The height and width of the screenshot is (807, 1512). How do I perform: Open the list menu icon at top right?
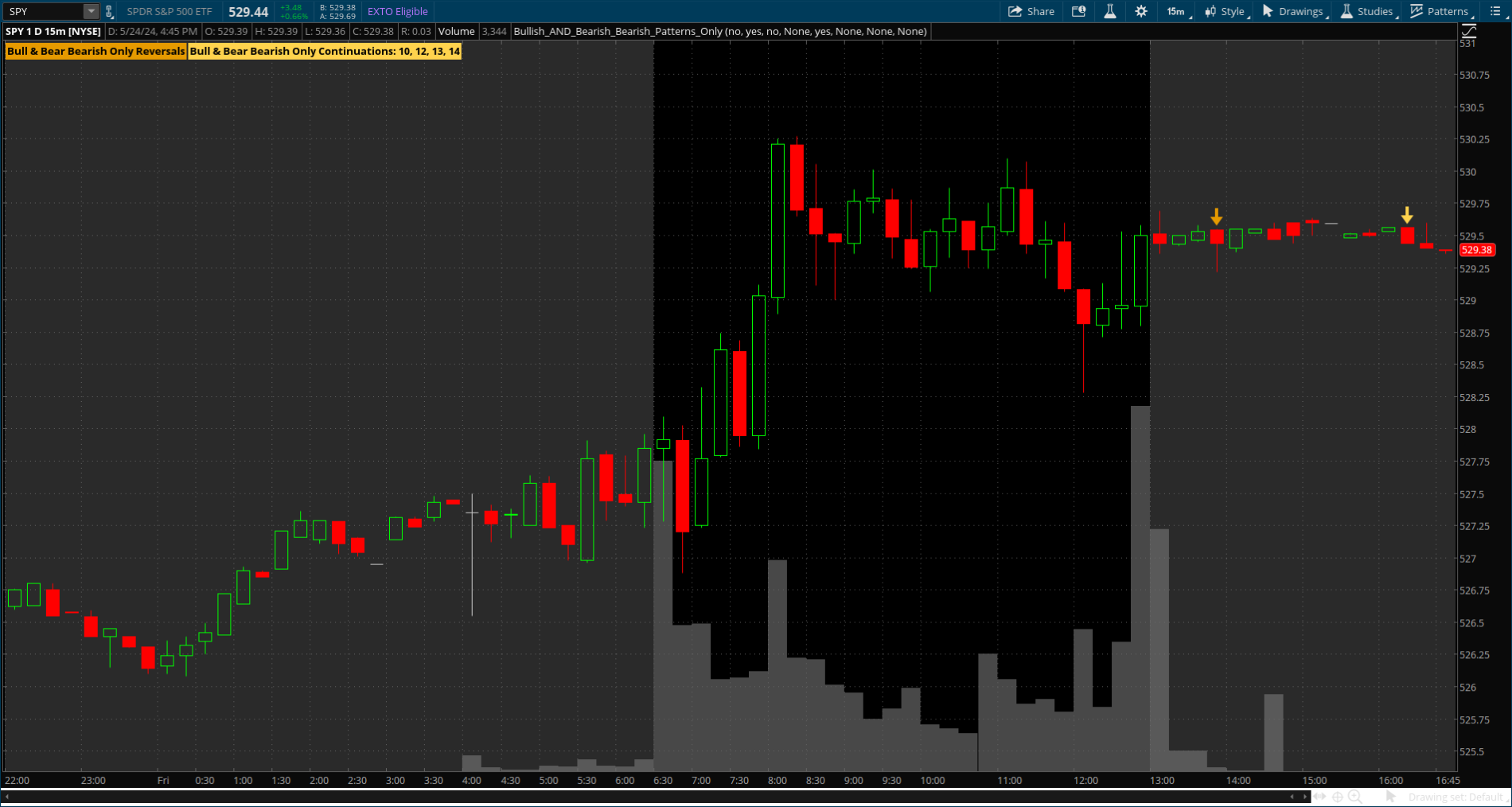point(1494,11)
